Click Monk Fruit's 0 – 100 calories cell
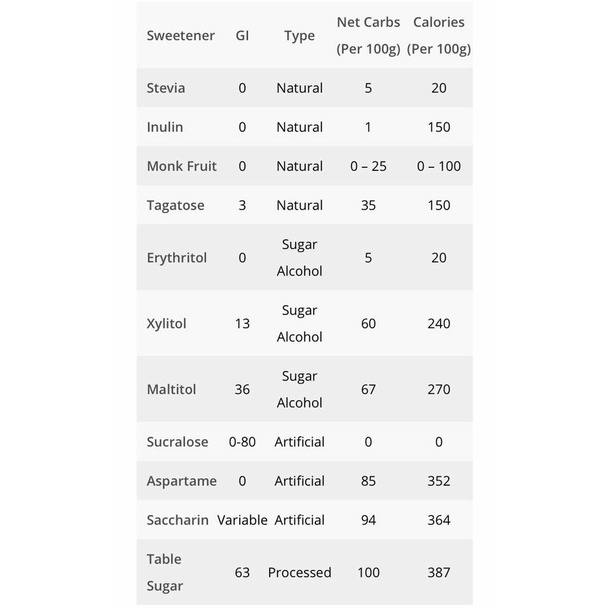The image size is (608, 608). click(x=439, y=166)
